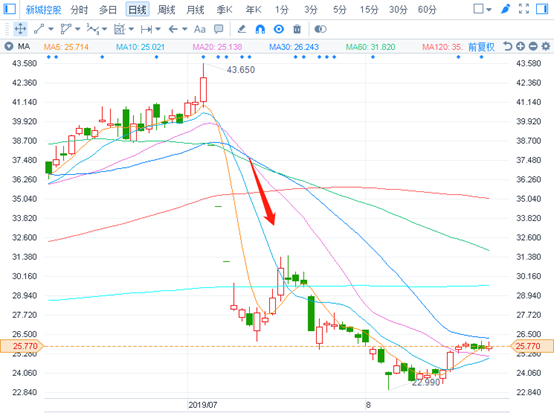This screenshot has height=413, width=554.
Task: Toggle drawings visibility switch icon
Action: click(x=320, y=29)
